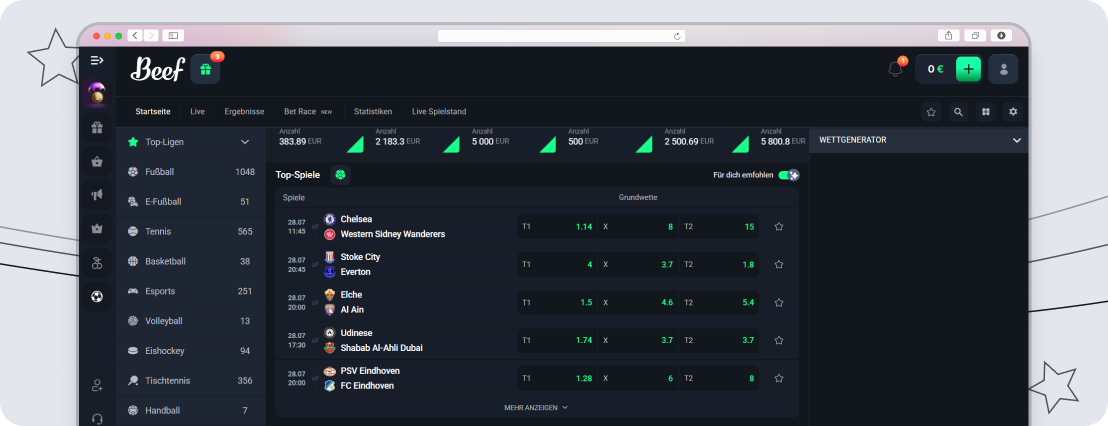This screenshot has width=1108, height=426.
Task: Toggle the browser sidebar button
Action: [173, 35]
